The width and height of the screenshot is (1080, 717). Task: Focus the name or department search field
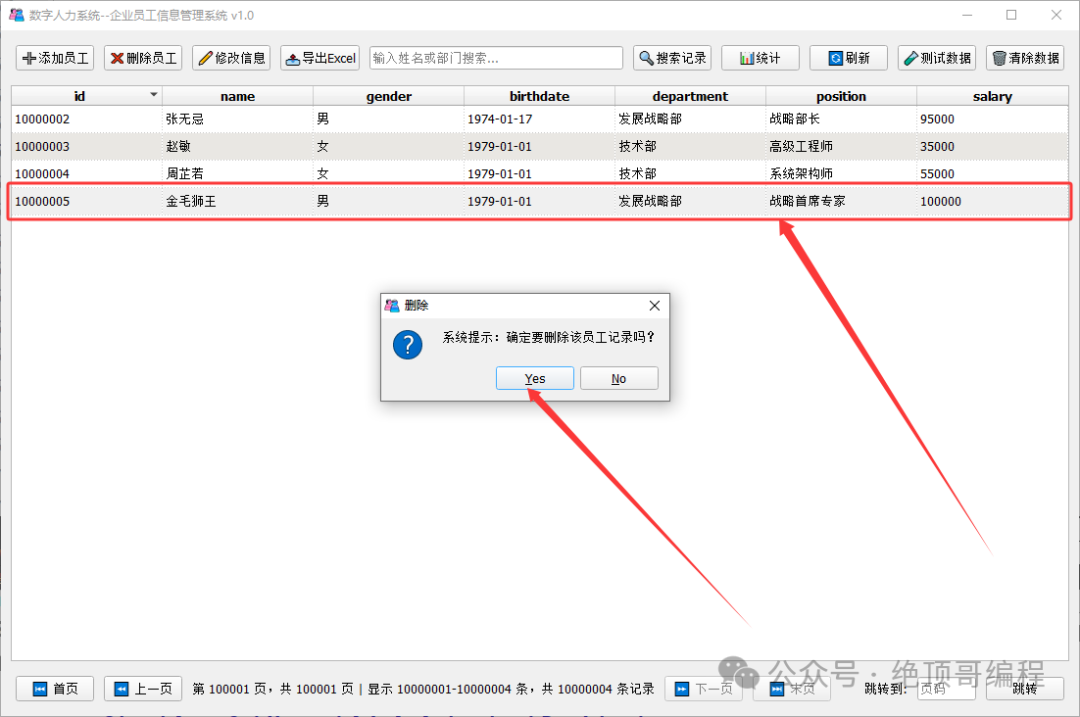click(496, 58)
